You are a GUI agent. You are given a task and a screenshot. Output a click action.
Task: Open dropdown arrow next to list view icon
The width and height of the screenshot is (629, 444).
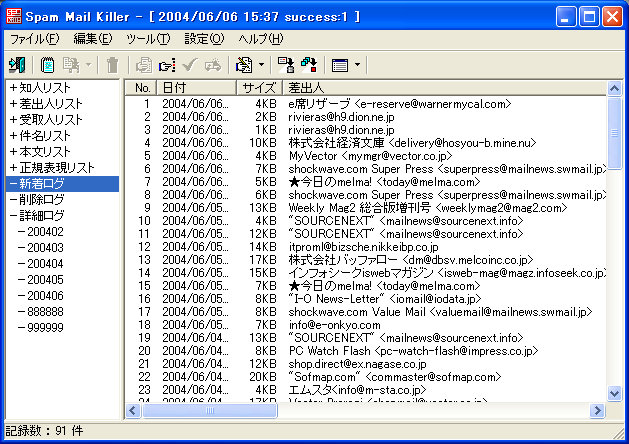pos(357,65)
